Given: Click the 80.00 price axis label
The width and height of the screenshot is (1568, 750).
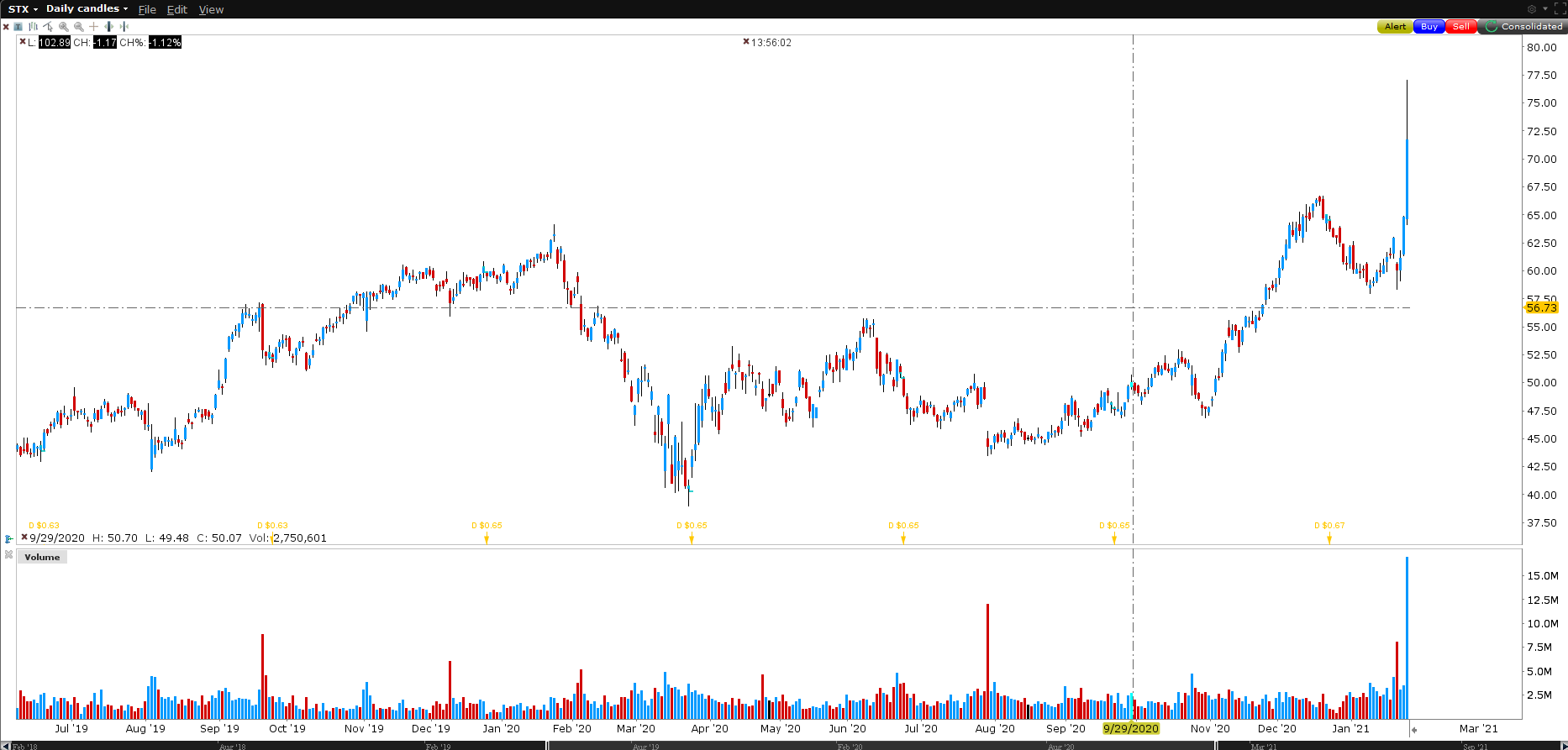Looking at the screenshot, I should [x=1542, y=48].
